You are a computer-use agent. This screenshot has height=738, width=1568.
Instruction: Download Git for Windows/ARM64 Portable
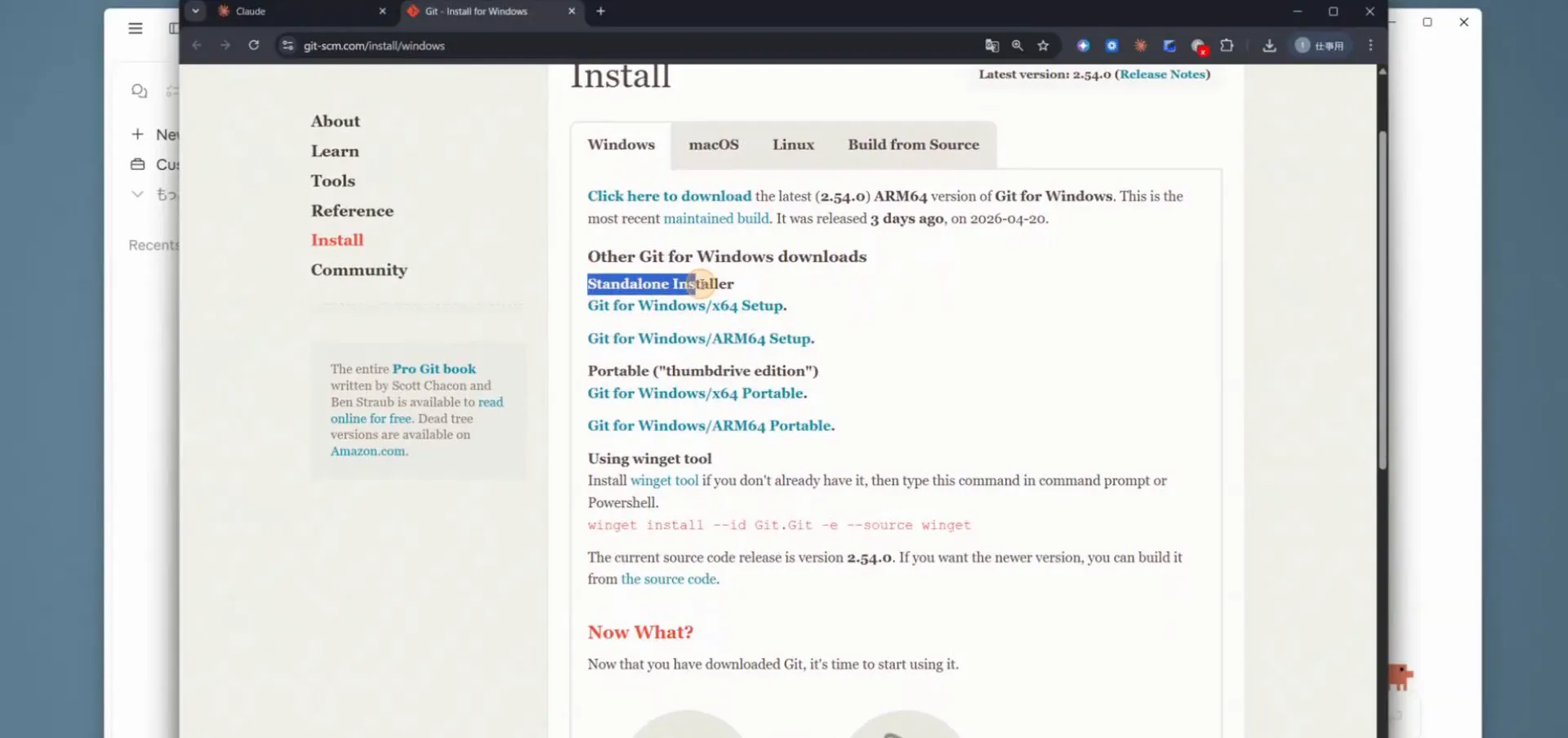point(710,425)
